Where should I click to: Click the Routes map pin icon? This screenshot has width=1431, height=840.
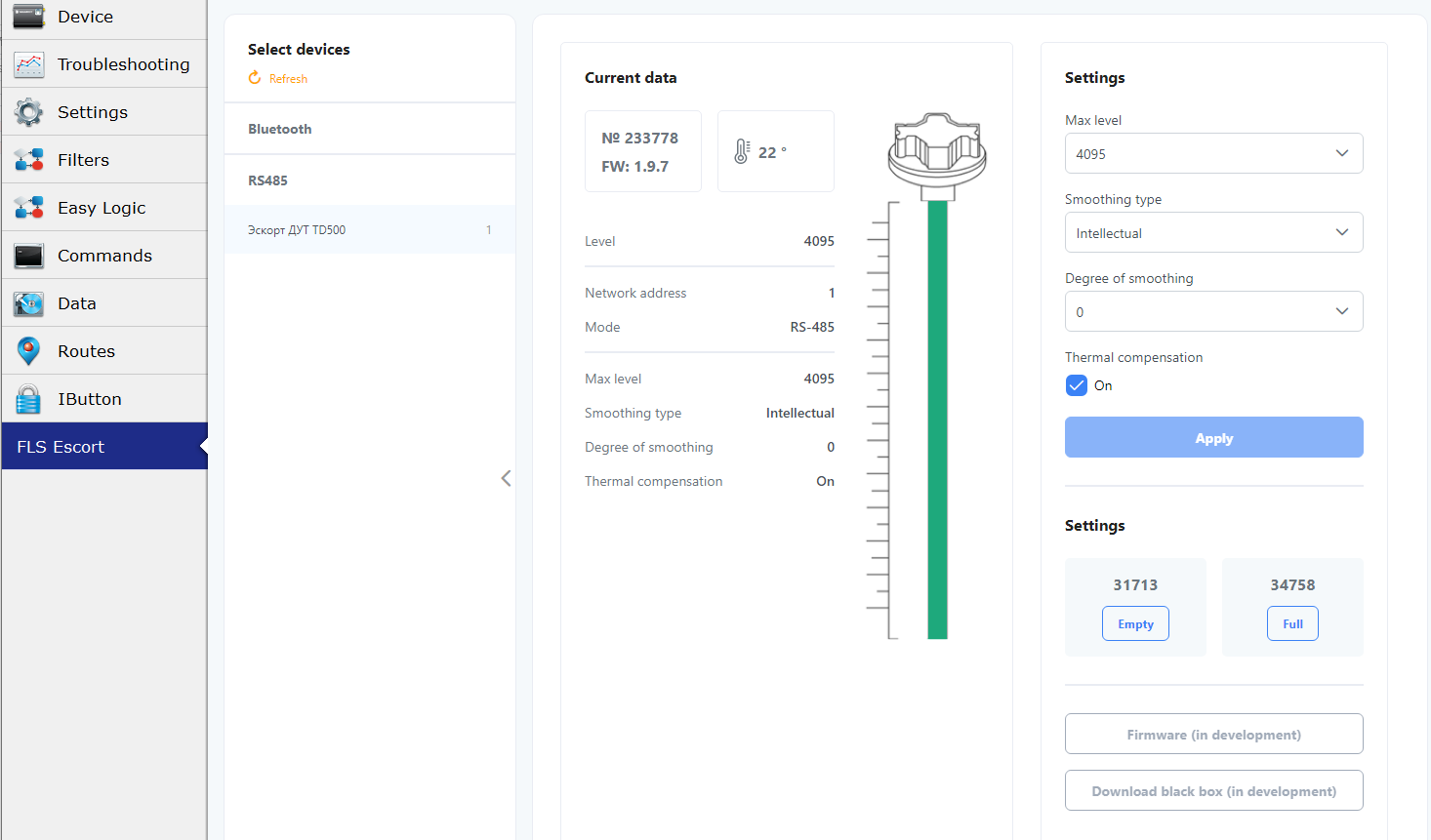pos(28,351)
